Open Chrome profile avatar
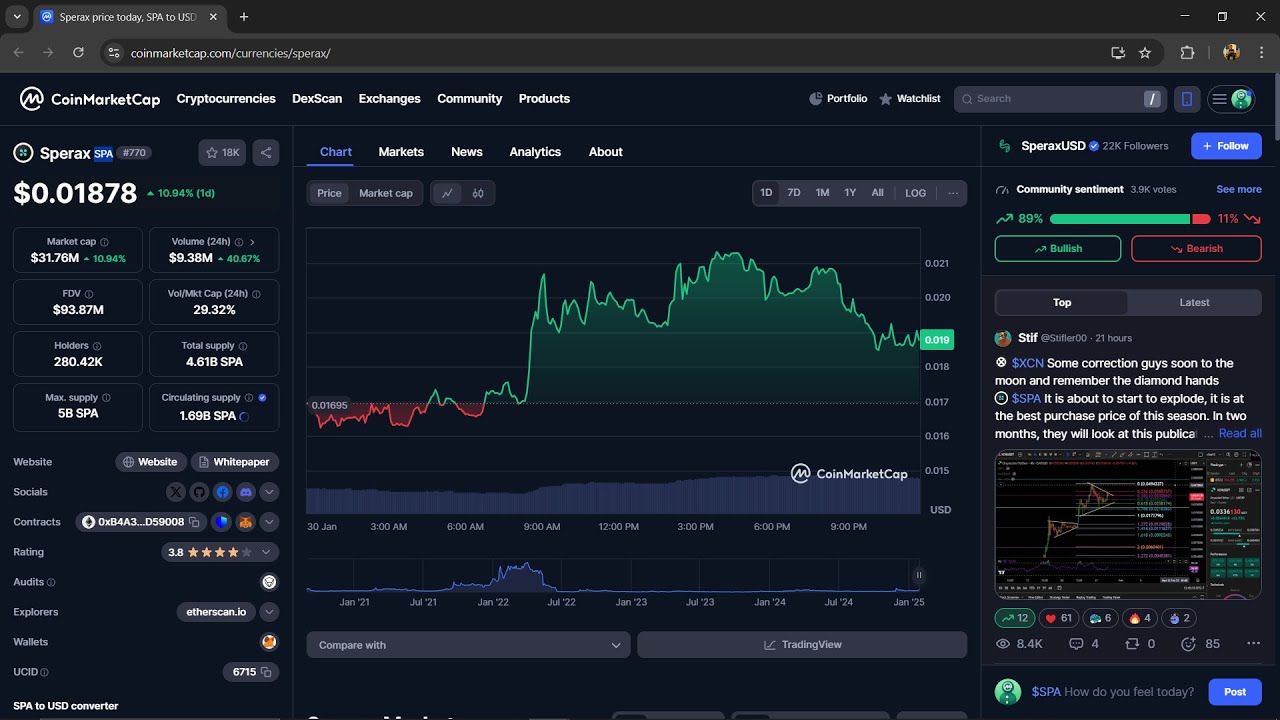The height and width of the screenshot is (720, 1280). 1231,53
